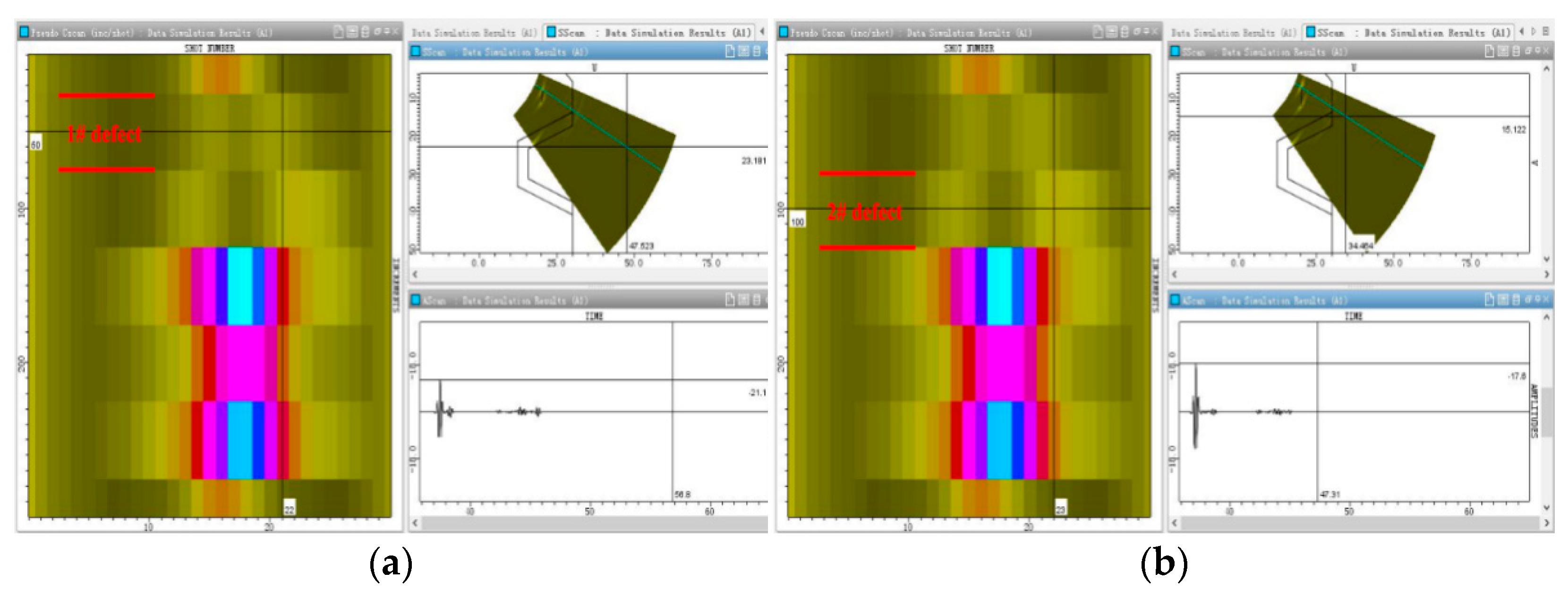Click the tab scroll arrow beside left SScan tab
Viewport: 1568px width, 598px height.
[x=762, y=32]
